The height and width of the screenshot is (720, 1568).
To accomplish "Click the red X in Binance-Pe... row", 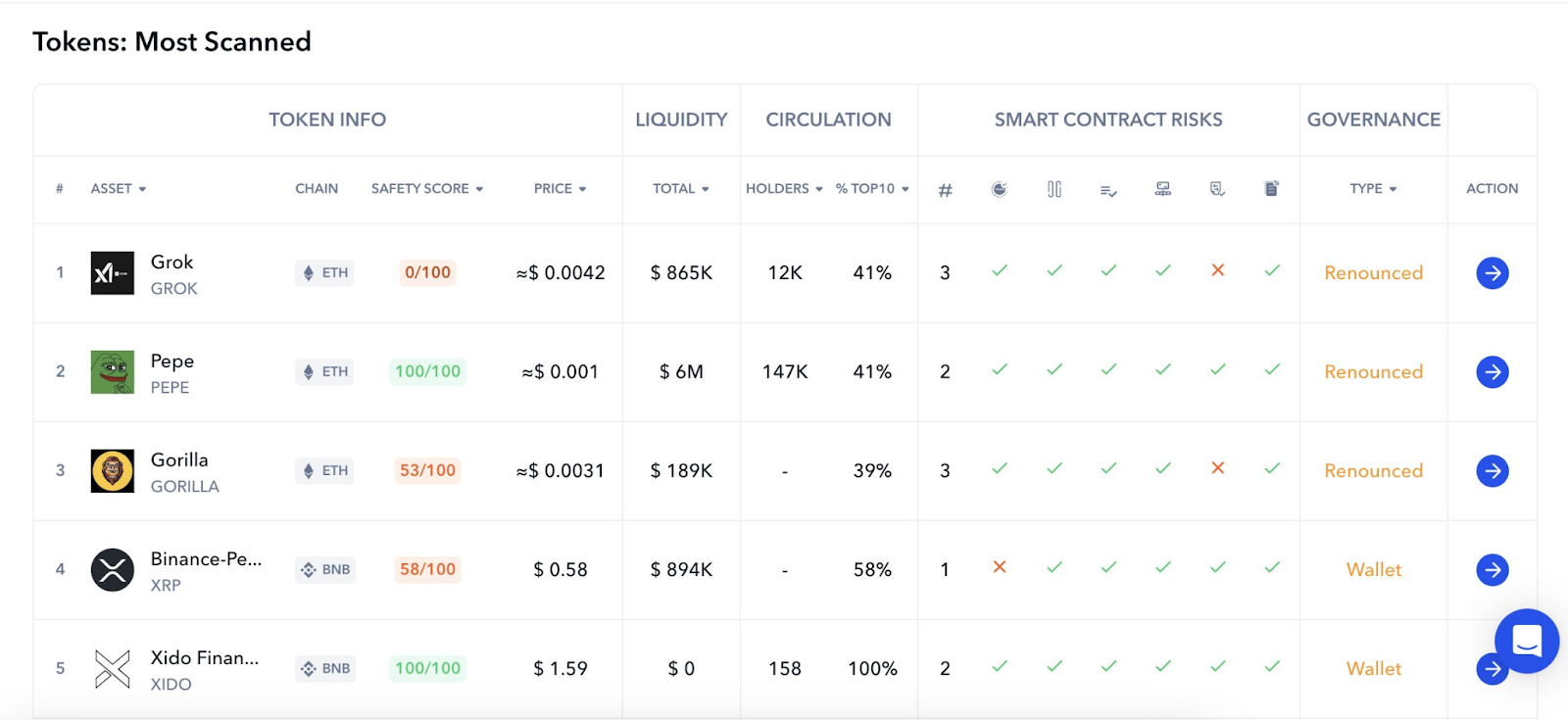I will (x=1000, y=567).
